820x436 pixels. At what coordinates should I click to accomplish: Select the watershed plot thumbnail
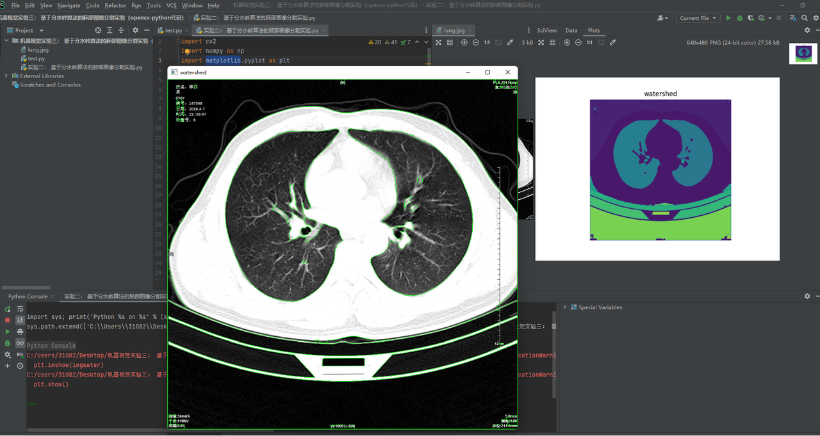802,54
